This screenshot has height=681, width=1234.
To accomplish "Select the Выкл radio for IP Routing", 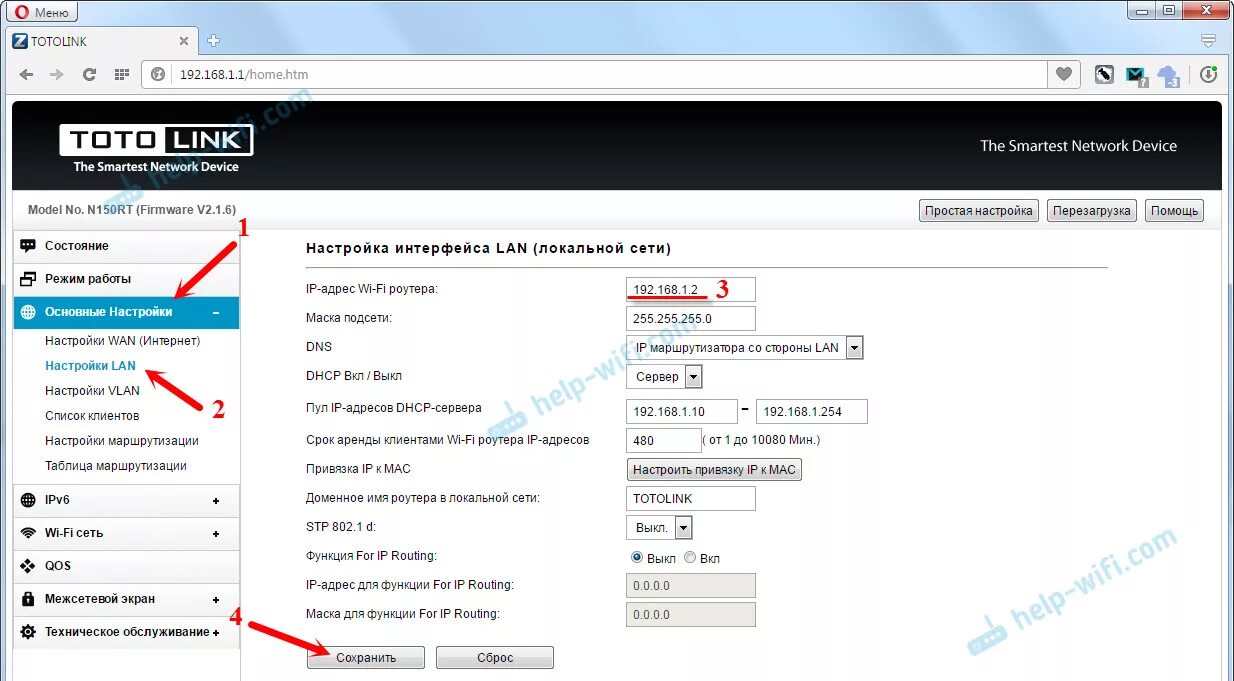I will (637, 558).
